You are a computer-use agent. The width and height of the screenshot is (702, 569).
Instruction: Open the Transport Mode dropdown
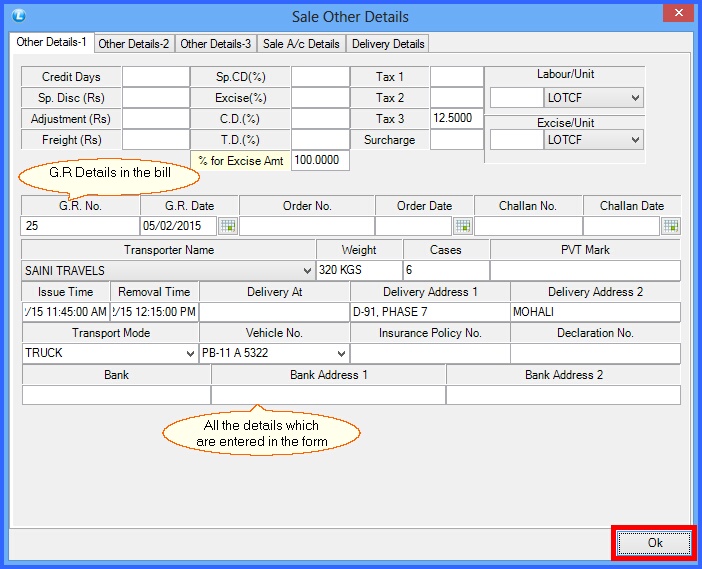click(x=190, y=354)
